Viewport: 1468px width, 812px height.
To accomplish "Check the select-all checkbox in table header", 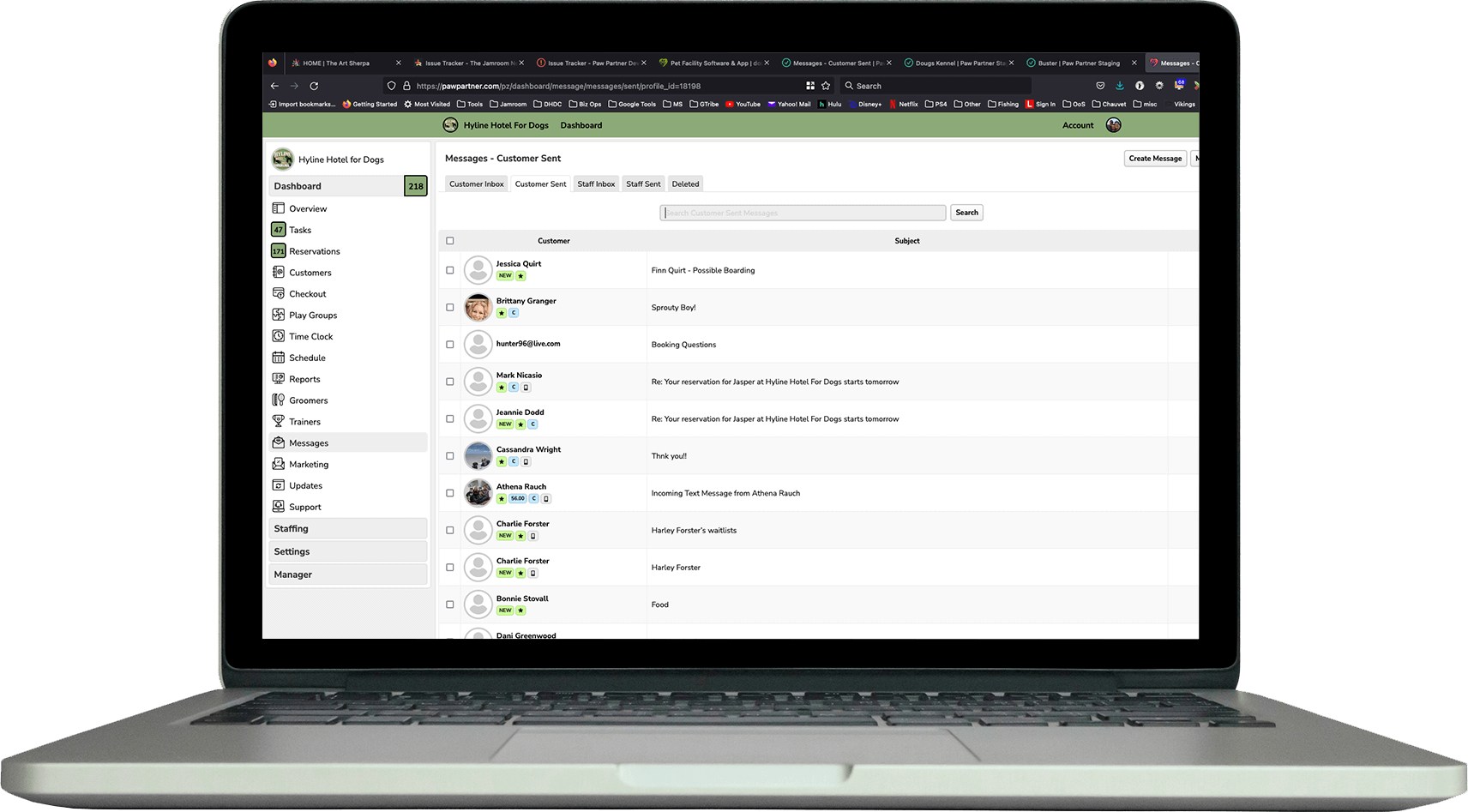I will click(x=450, y=241).
